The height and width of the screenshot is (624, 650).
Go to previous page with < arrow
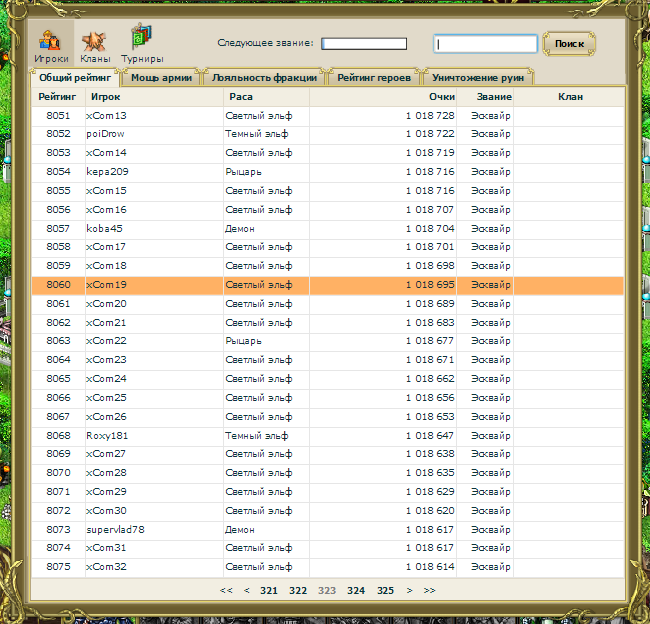(247, 591)
